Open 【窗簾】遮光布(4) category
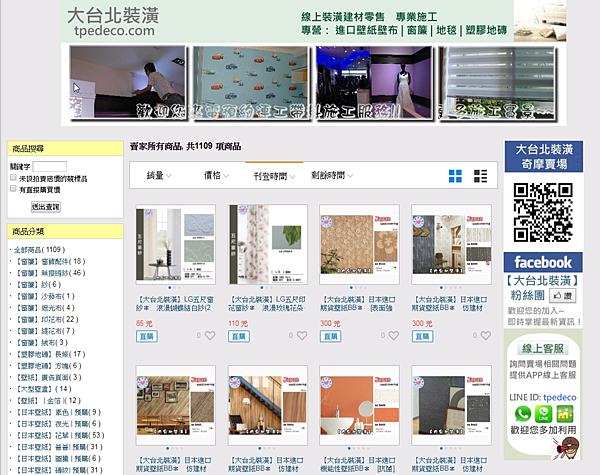Image resolution: width=600 pixels, height=475 pixels. point(45,308)
